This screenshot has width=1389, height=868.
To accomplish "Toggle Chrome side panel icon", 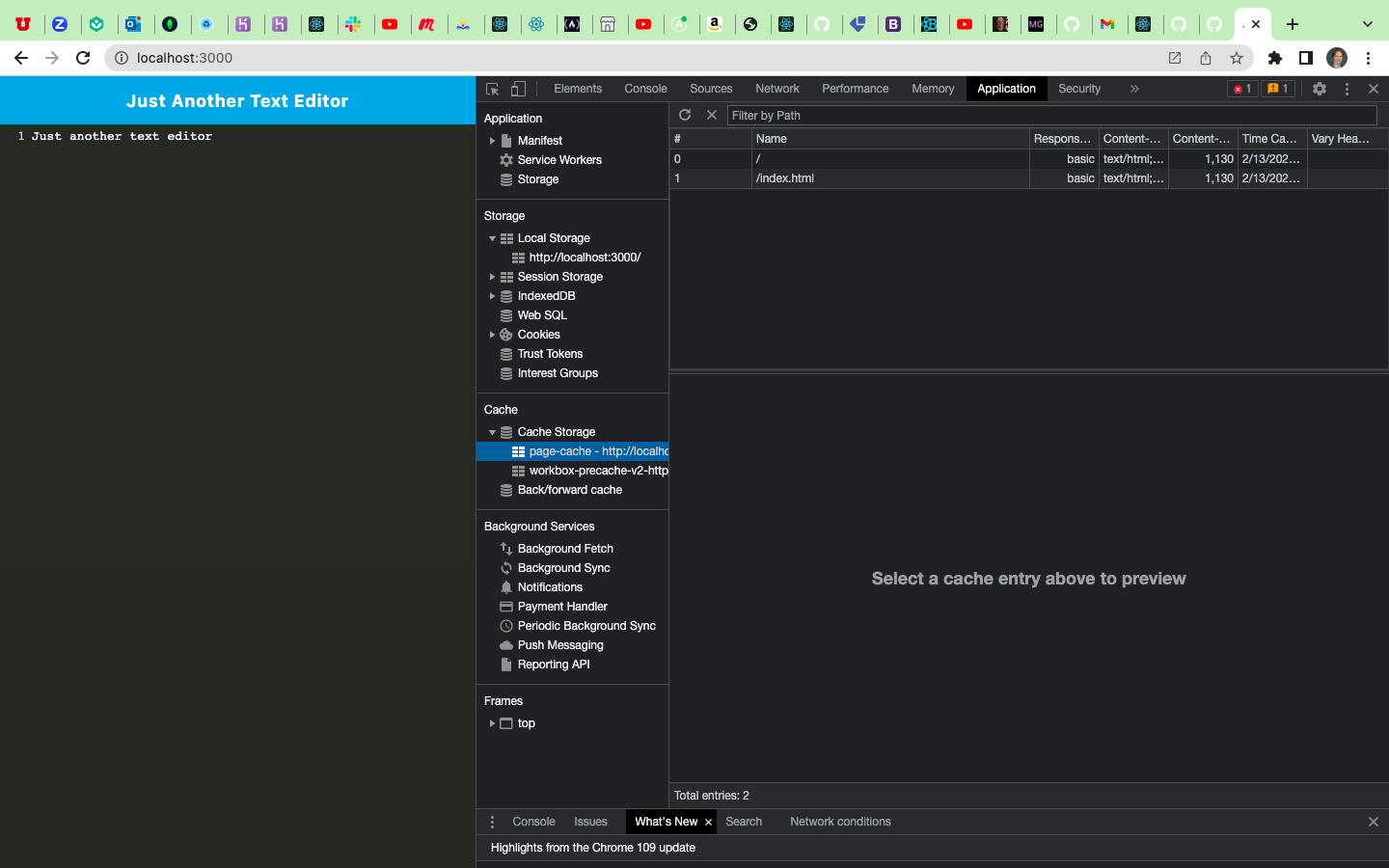I will [x=1306, y=58].
